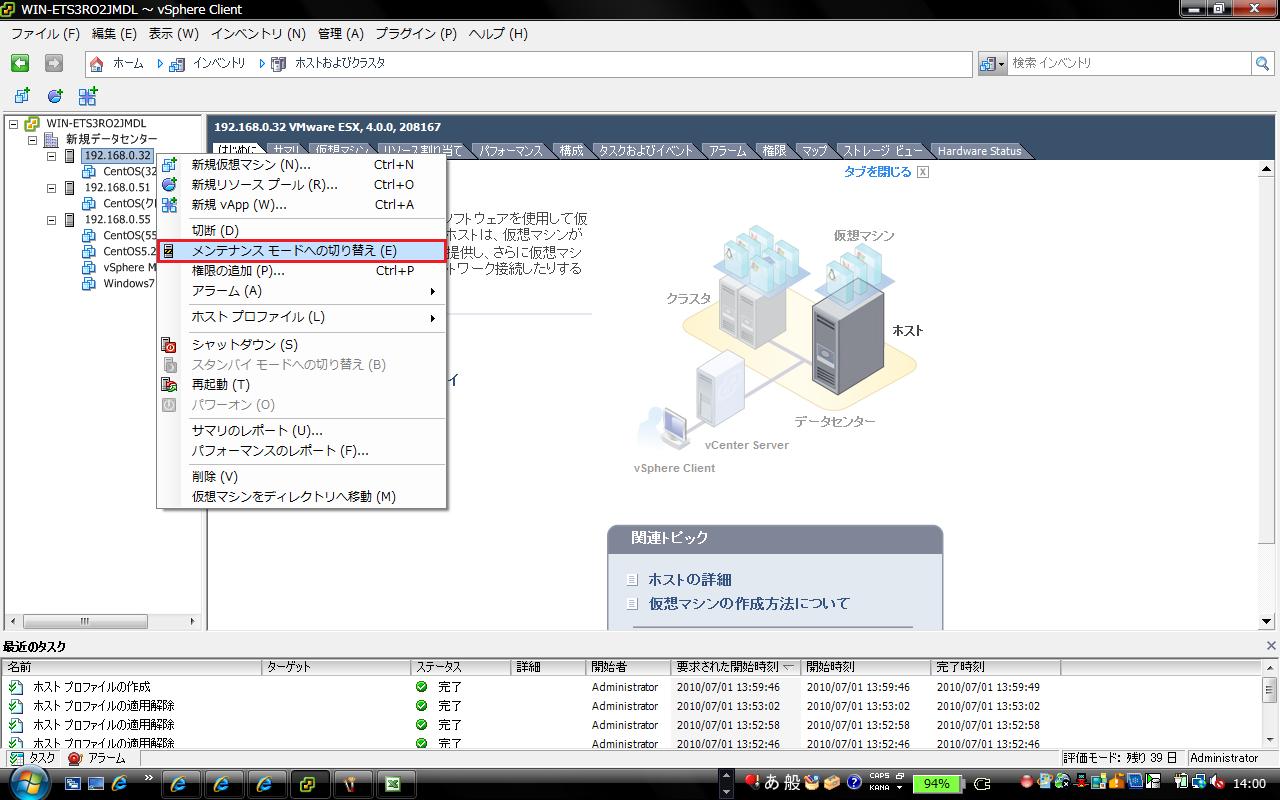
Task: Click the アラーム status bar button
Action: pos(97,758)
